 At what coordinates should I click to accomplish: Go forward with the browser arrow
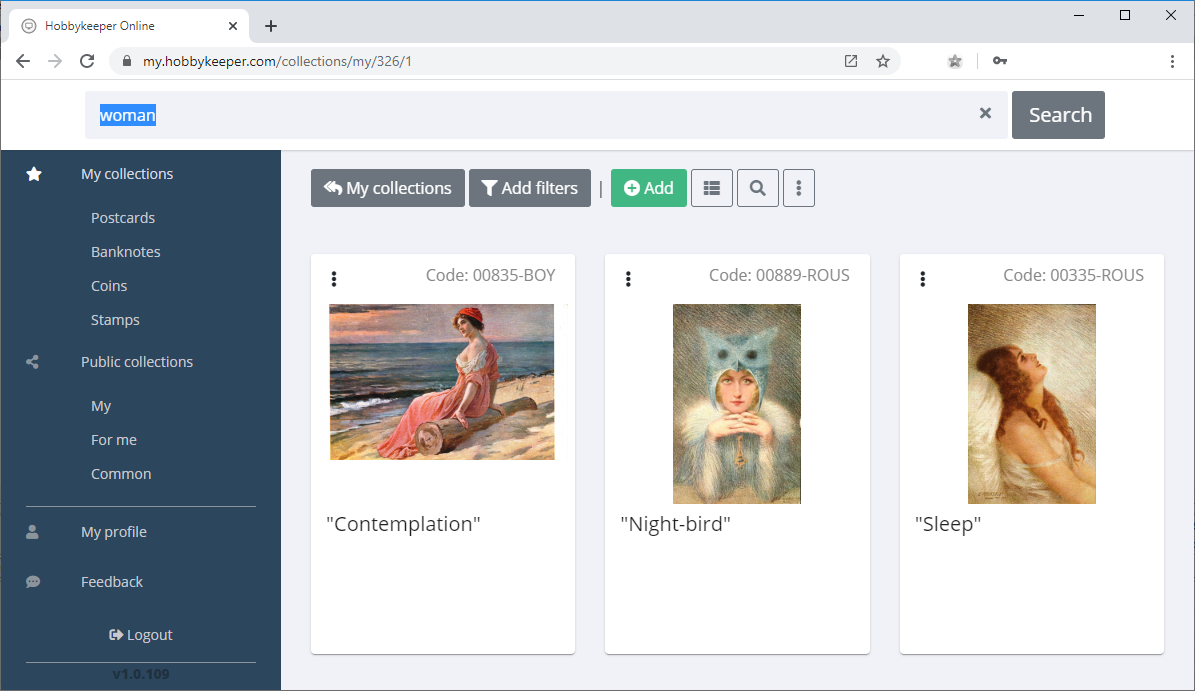pyautogui.click(x=55, y=61)
